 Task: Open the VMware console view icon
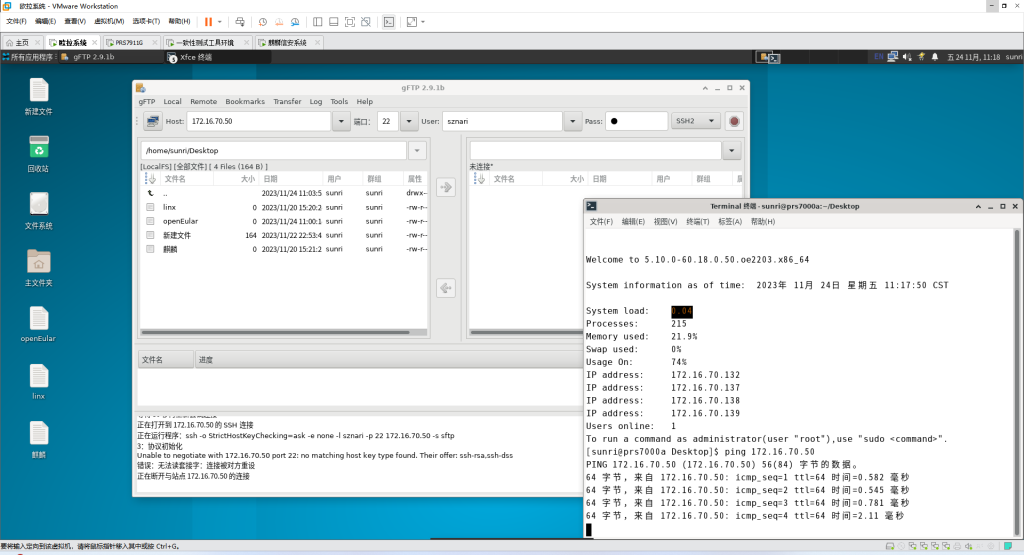[389, 21]
